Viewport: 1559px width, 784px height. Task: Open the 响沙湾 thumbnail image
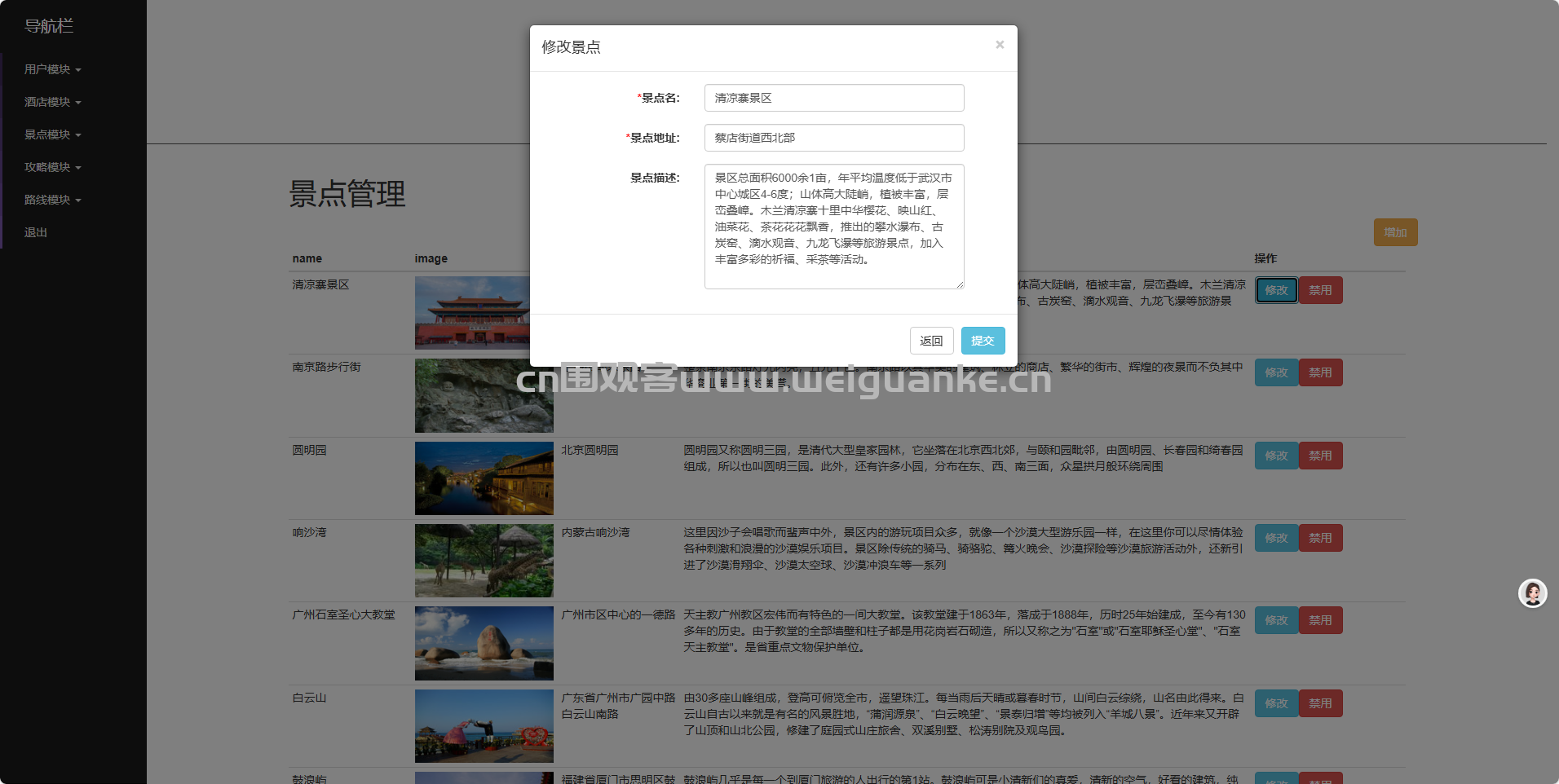tap(484, 561)
